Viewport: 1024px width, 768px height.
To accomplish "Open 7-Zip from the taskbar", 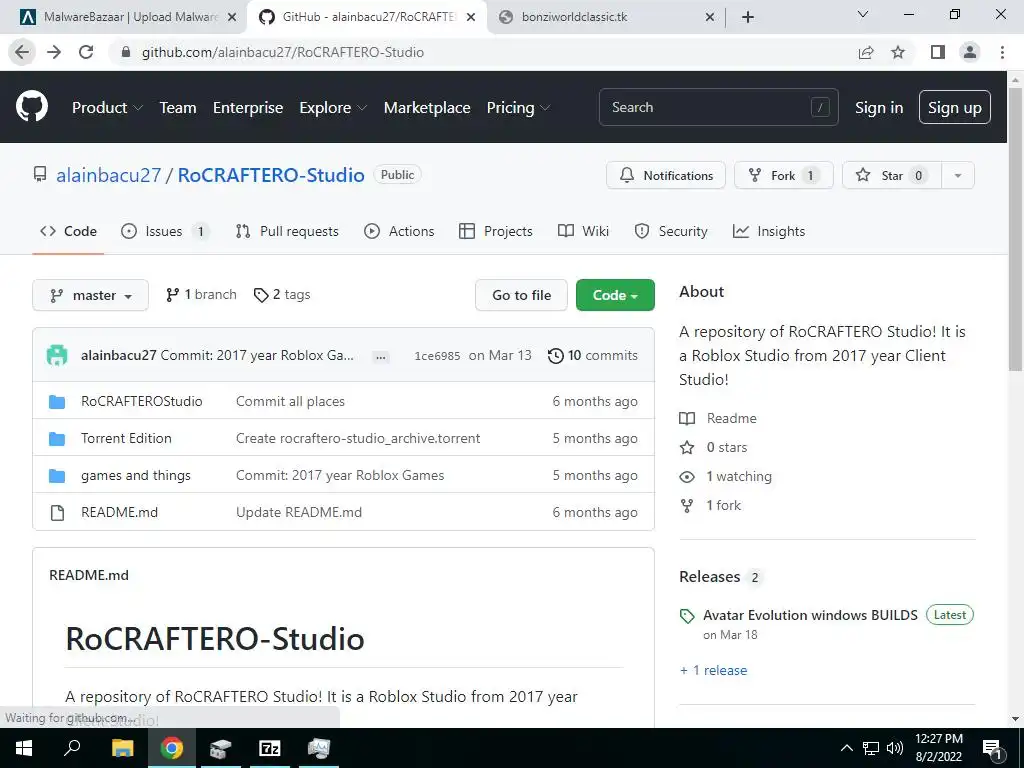I will [270, 748].
